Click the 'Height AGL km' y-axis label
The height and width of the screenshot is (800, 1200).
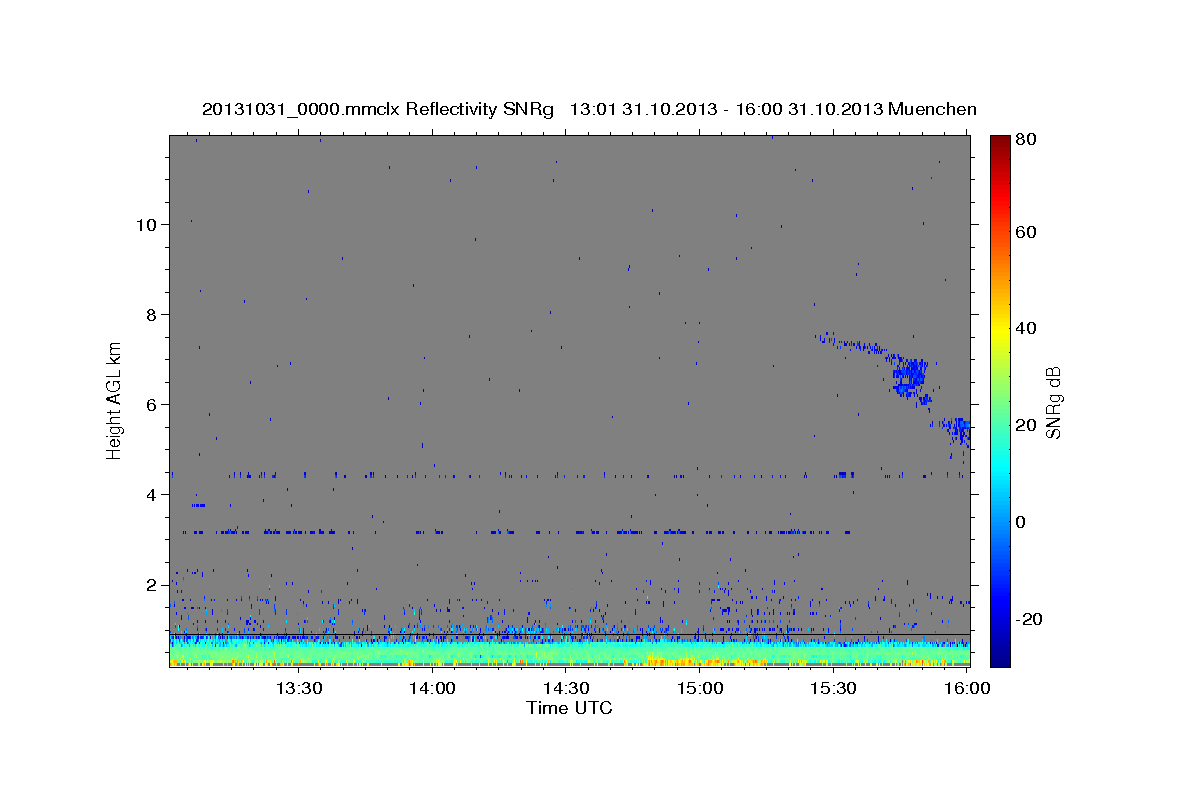[x=115, y=399]
